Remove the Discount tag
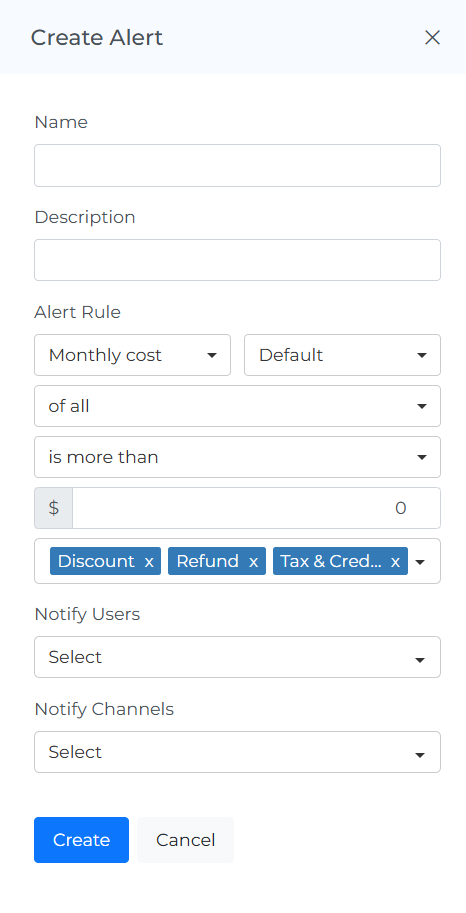 click(149, 561)
